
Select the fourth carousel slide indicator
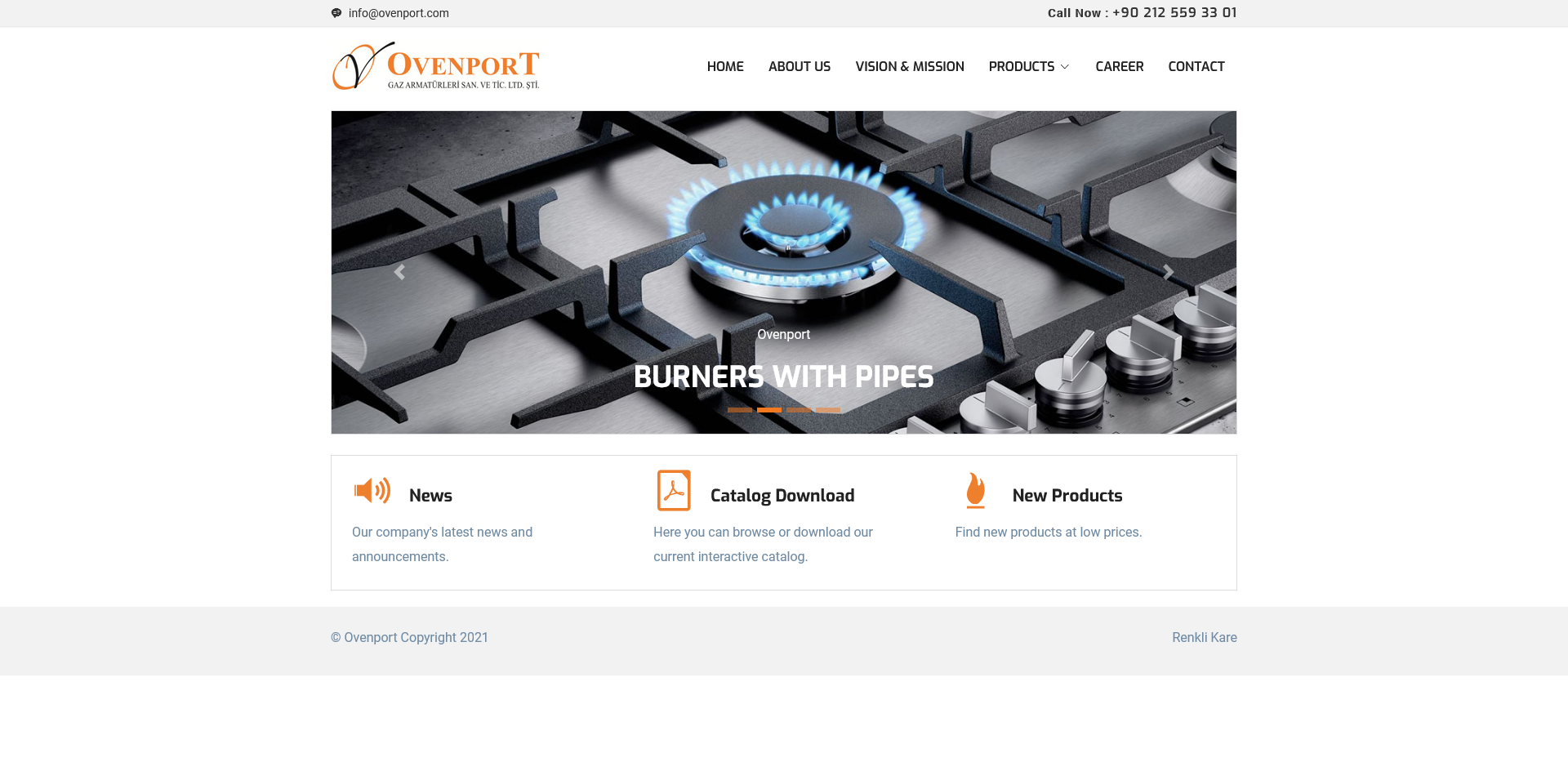pyautogui.click(x=828, y=410)
